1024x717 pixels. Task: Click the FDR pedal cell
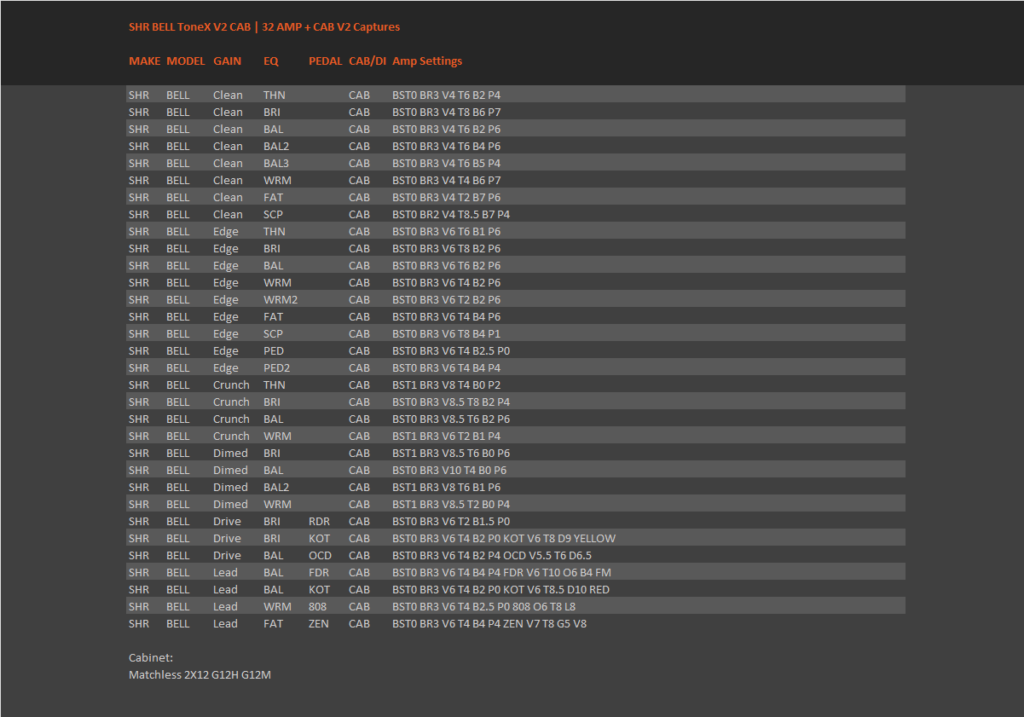[x=319, y=572]
